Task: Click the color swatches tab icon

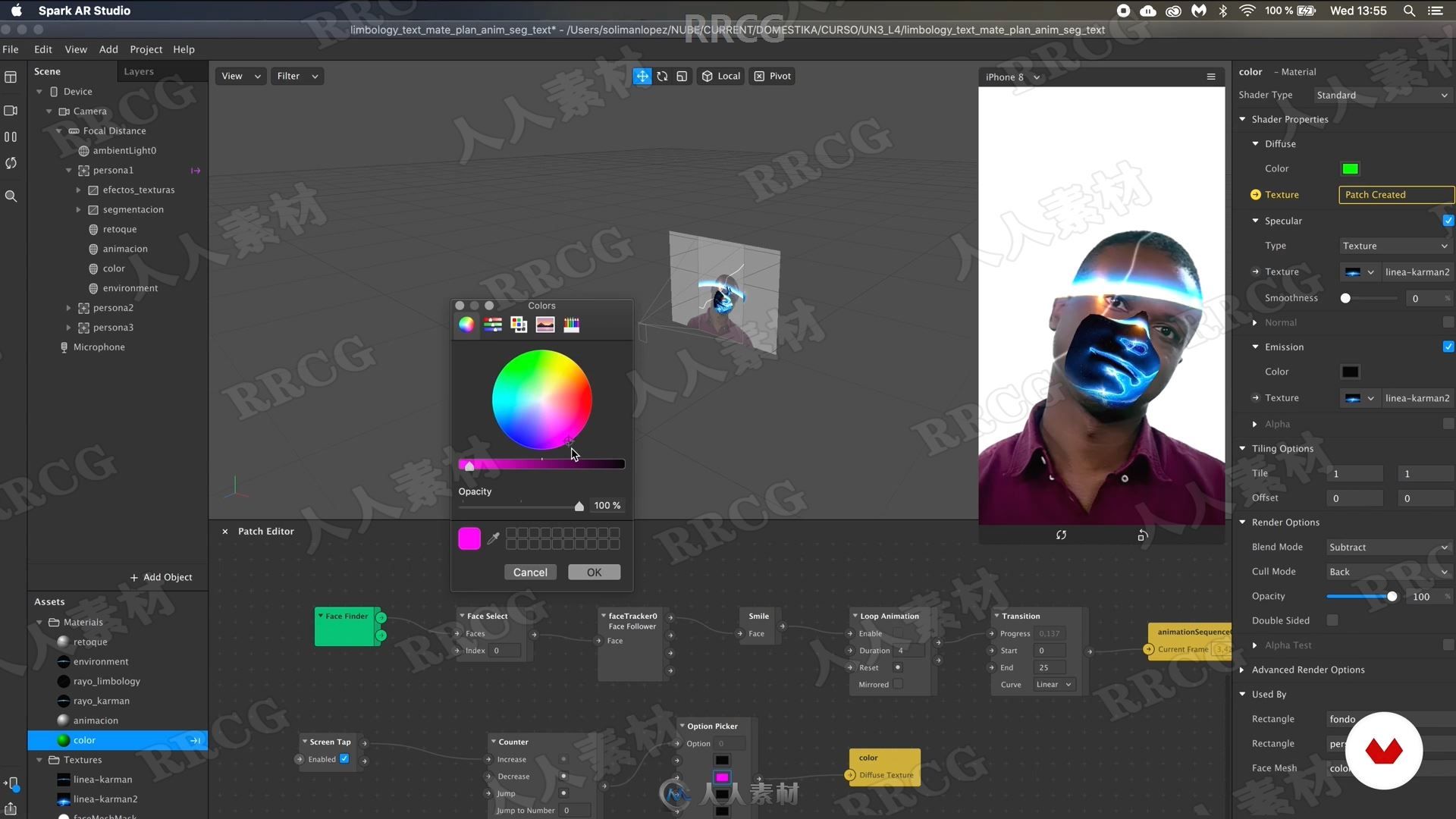Action: 519,324
